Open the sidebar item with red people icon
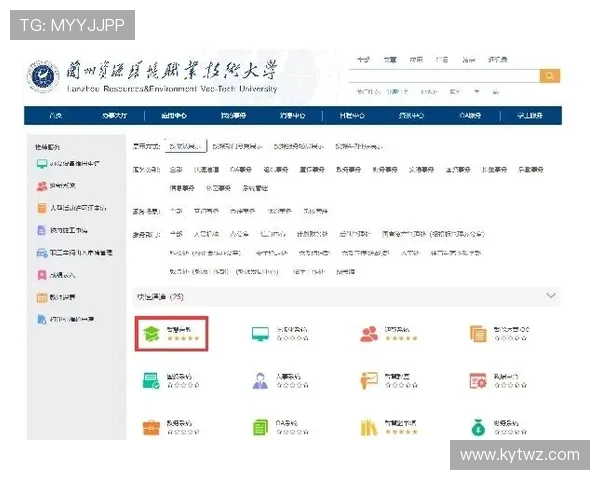Screen dimensions: 600x480 (x=56, y=186)
